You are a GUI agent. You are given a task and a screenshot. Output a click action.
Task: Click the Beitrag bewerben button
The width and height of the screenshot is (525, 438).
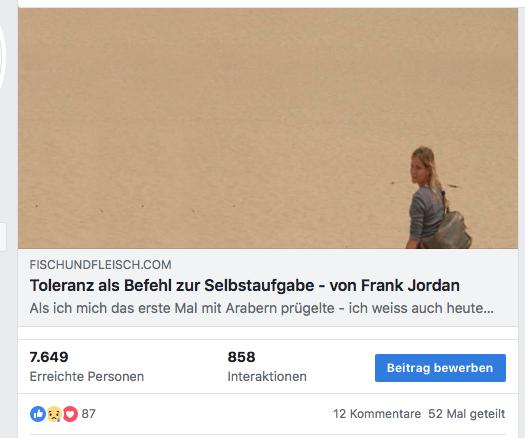pyautogui.click(x=440, y=368)
